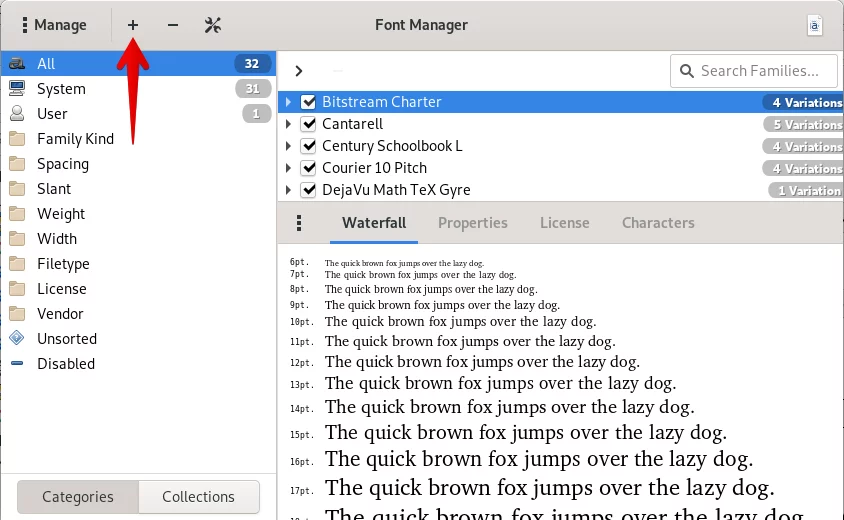
Task: Click the User avatar icon
Action: click(x=17, y=113)
